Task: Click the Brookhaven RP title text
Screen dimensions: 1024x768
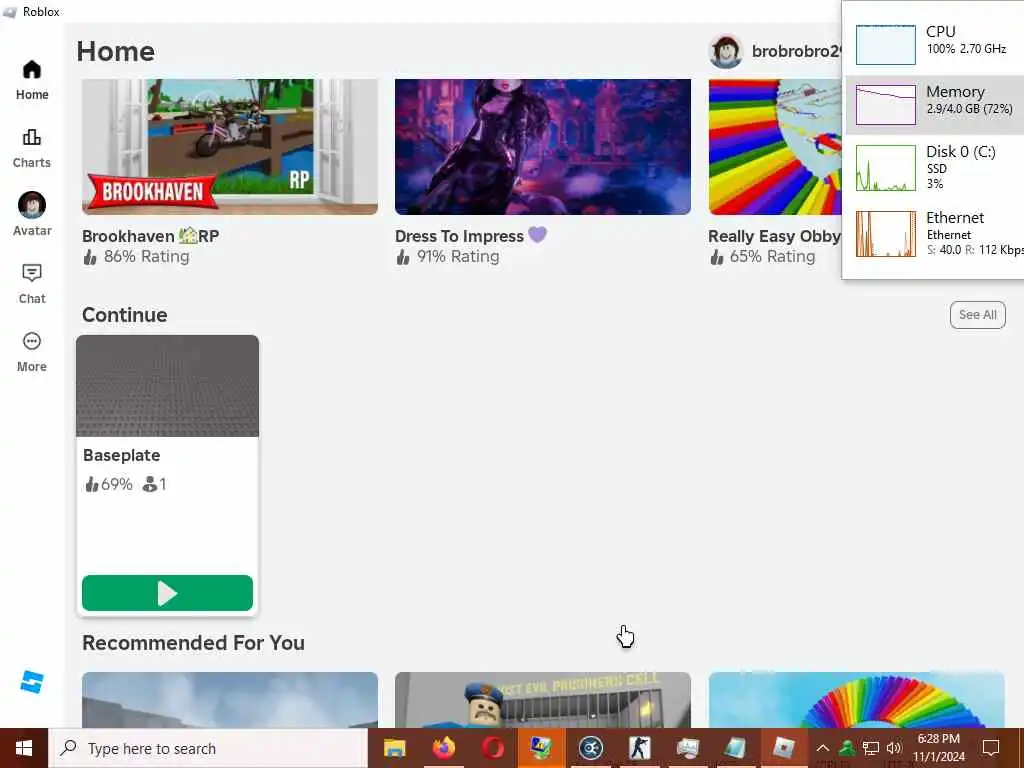Action: 150,236
